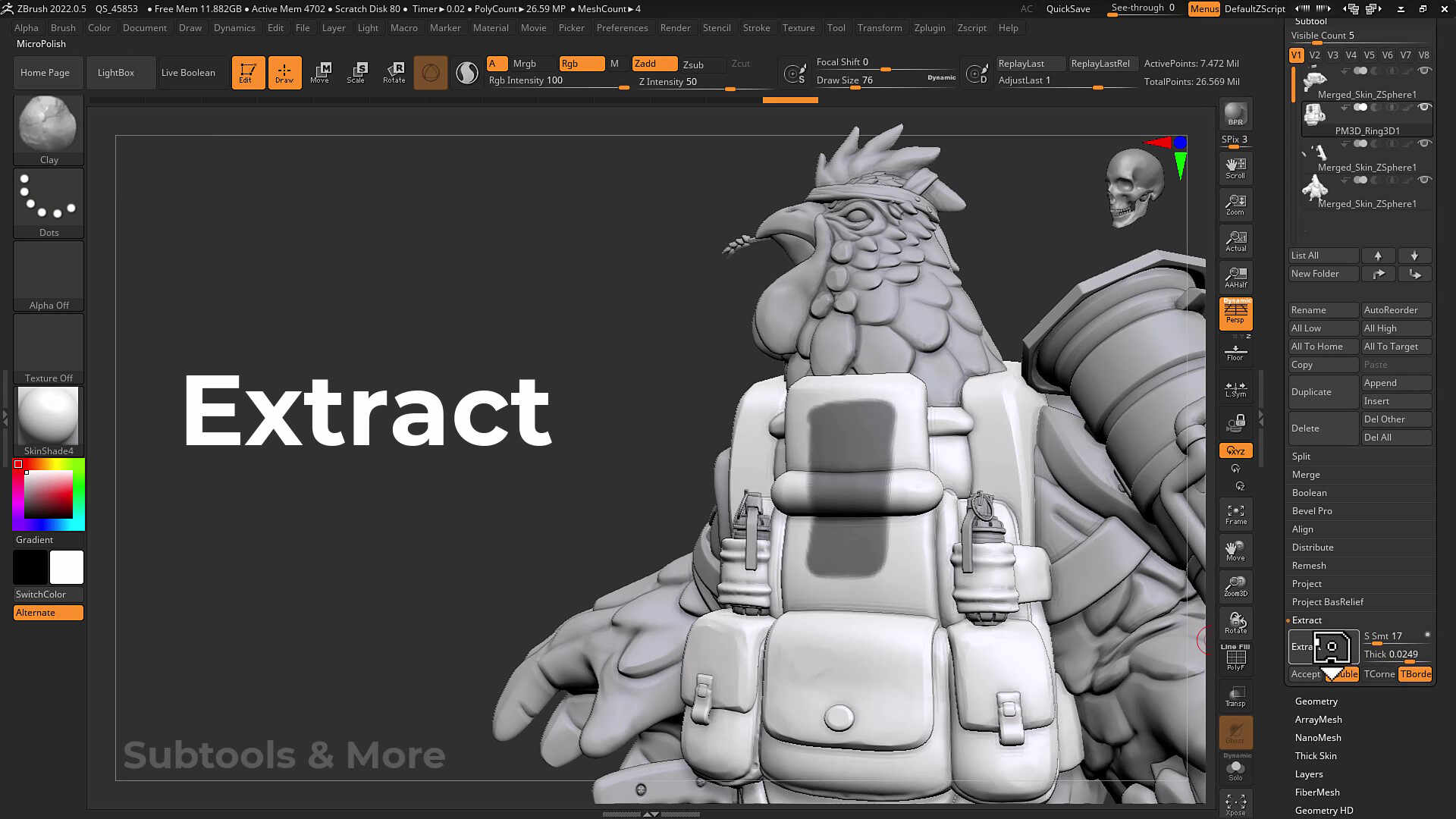Toggle TBorder option in Extract
Screen dimensions: 1456x819
point(1415,674)
